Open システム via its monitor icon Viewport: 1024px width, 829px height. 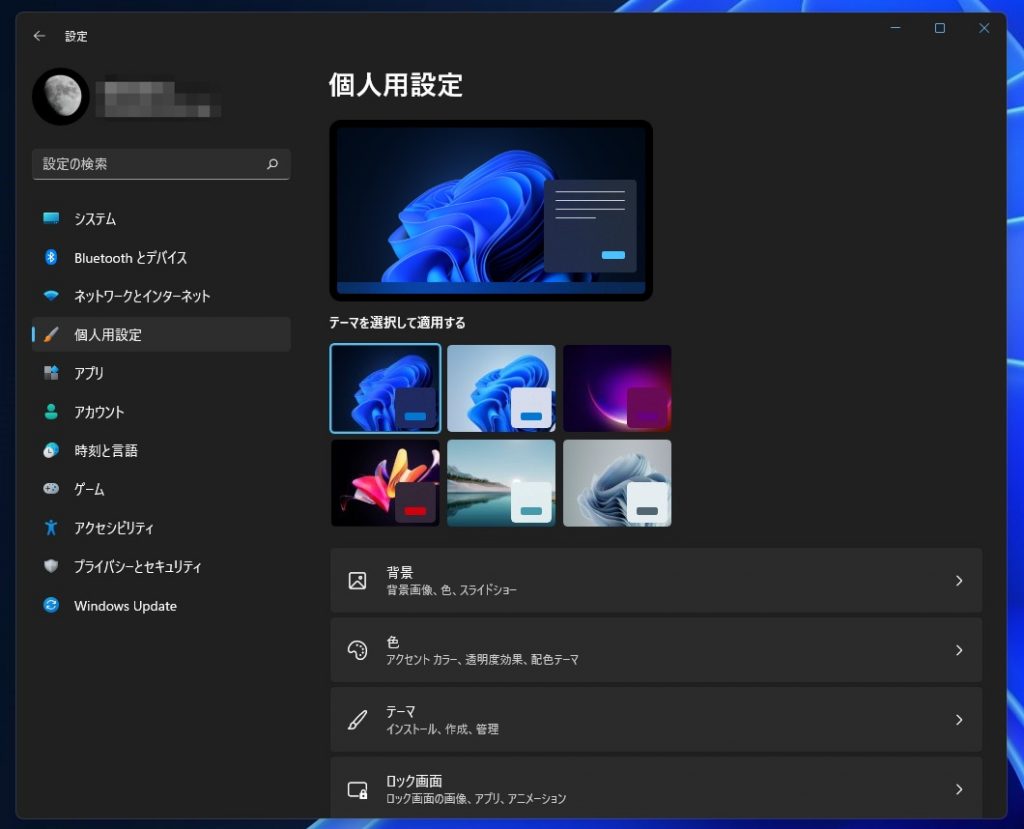pos(51,219)
